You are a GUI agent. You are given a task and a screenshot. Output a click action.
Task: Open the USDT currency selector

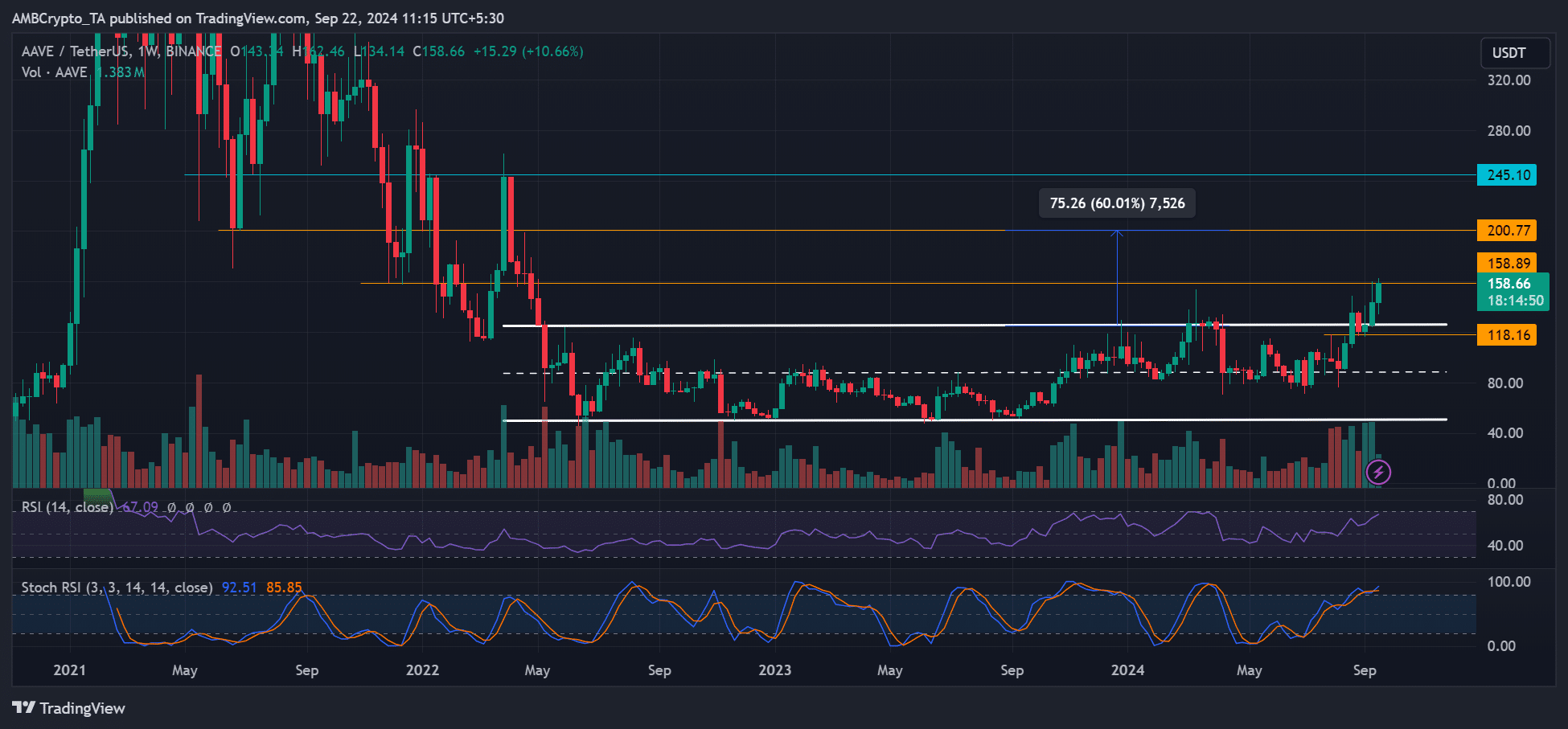[x=1516, y=53]
